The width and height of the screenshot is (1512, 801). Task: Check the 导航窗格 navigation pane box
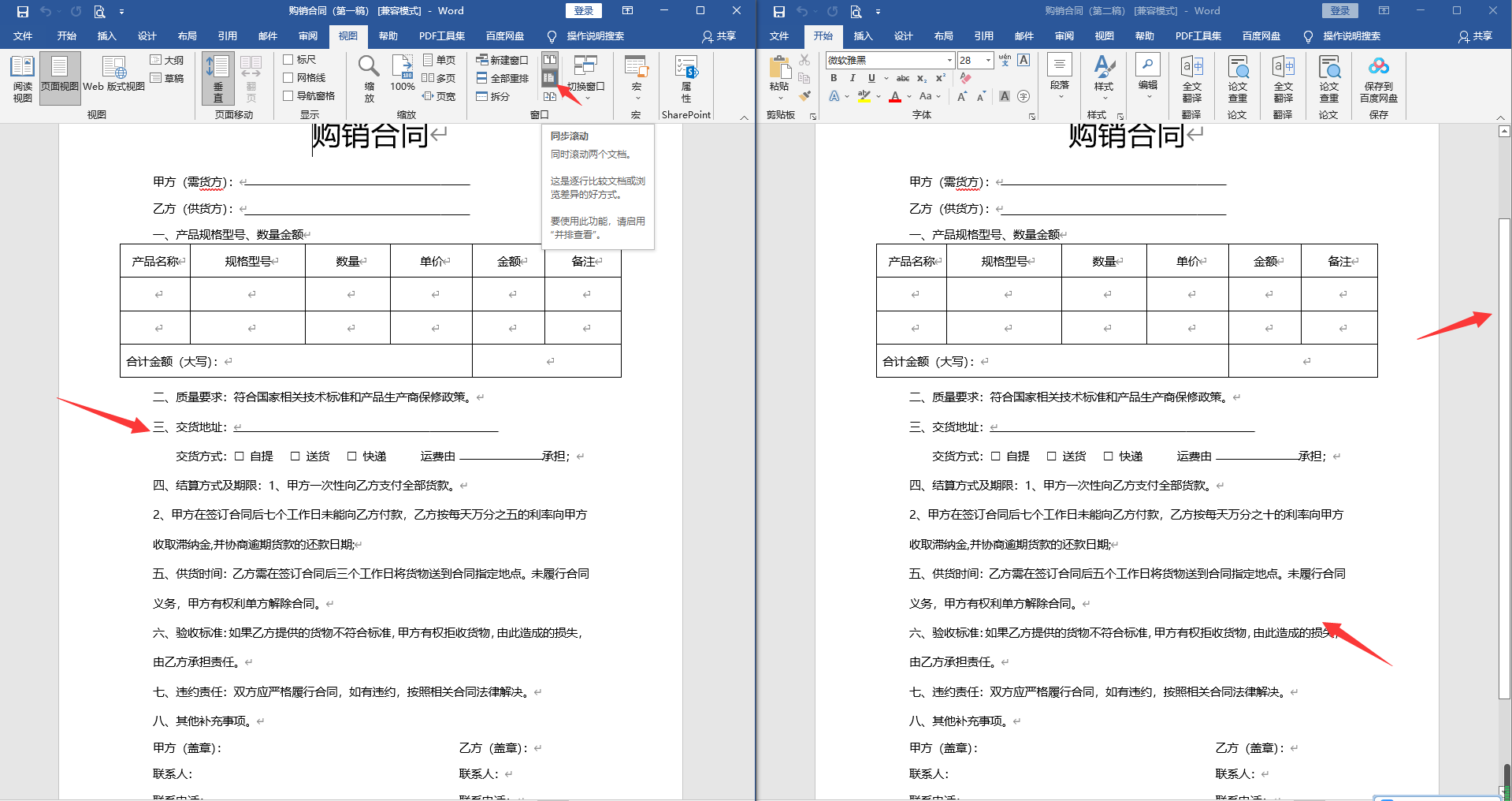click(288, 96)
